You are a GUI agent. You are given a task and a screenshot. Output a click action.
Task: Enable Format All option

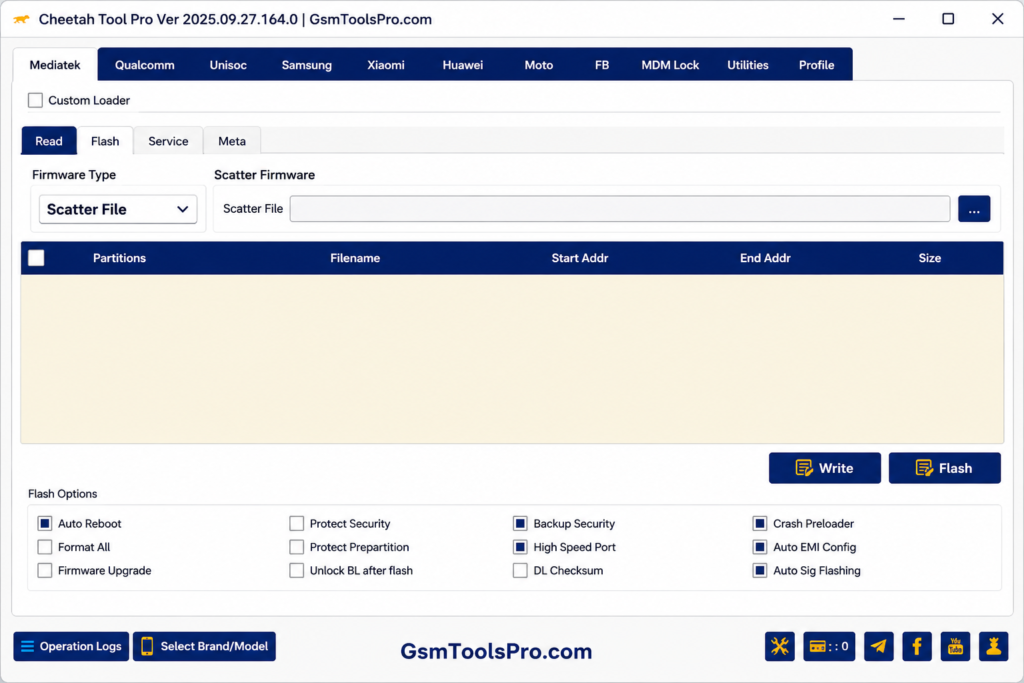44,547
